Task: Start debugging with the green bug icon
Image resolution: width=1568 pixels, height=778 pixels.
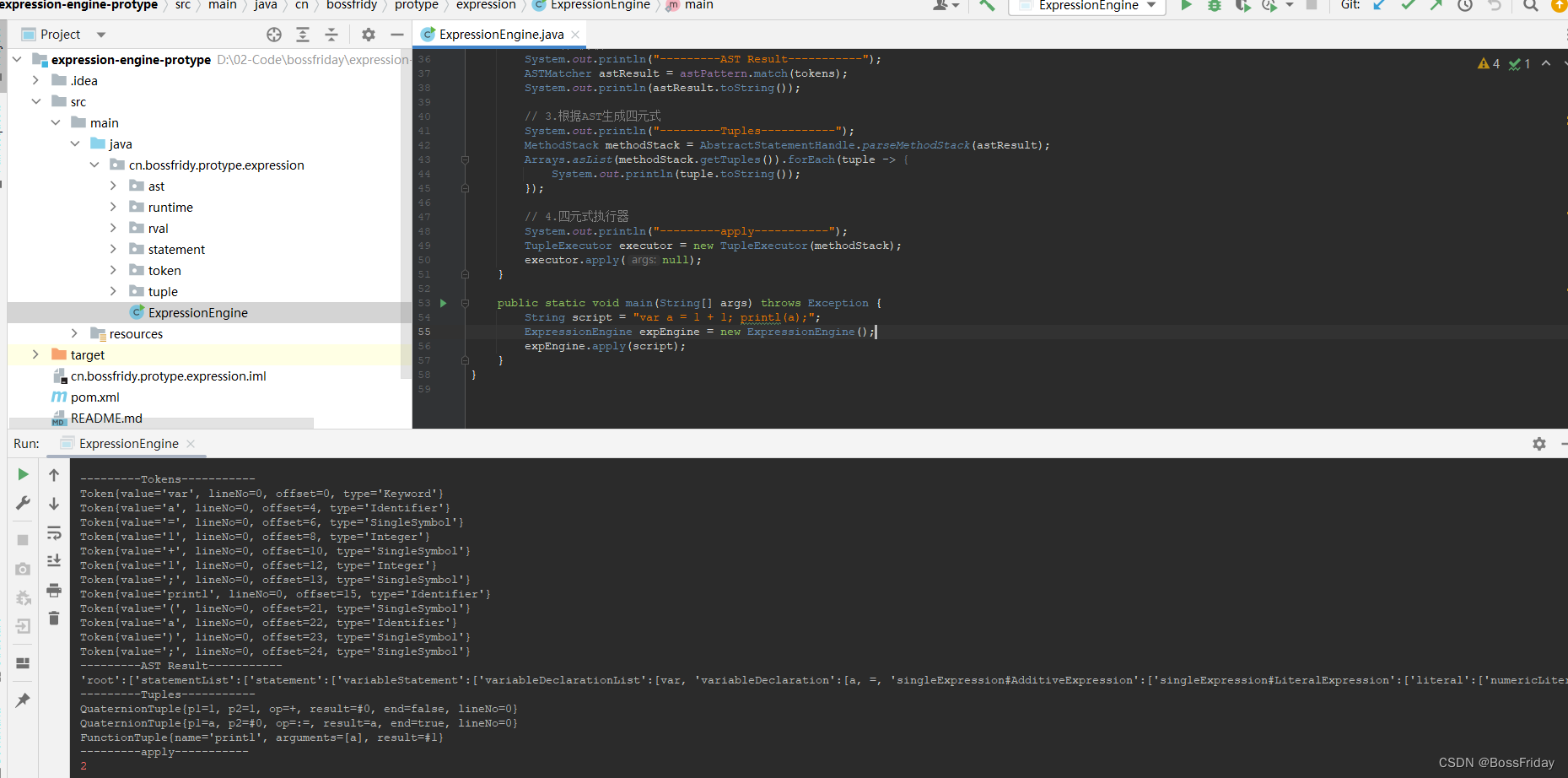Action: [1215, 5]
